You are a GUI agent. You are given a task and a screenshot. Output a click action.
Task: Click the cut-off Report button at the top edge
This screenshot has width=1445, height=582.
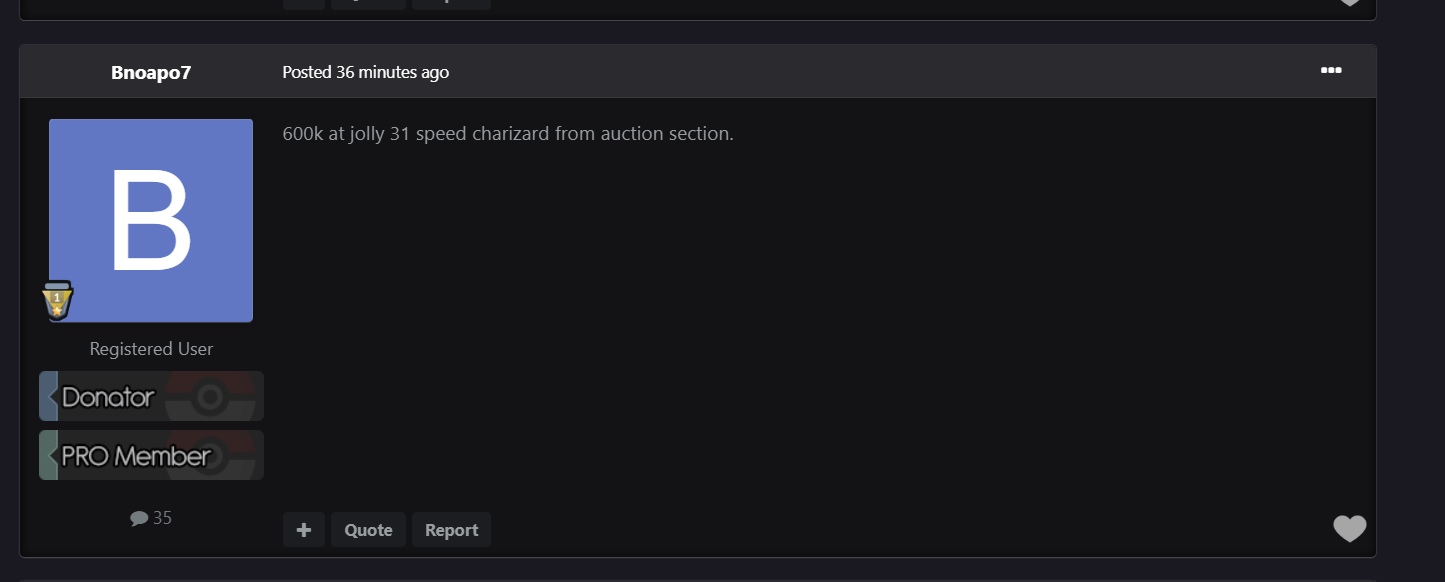(x=451, y=4)
